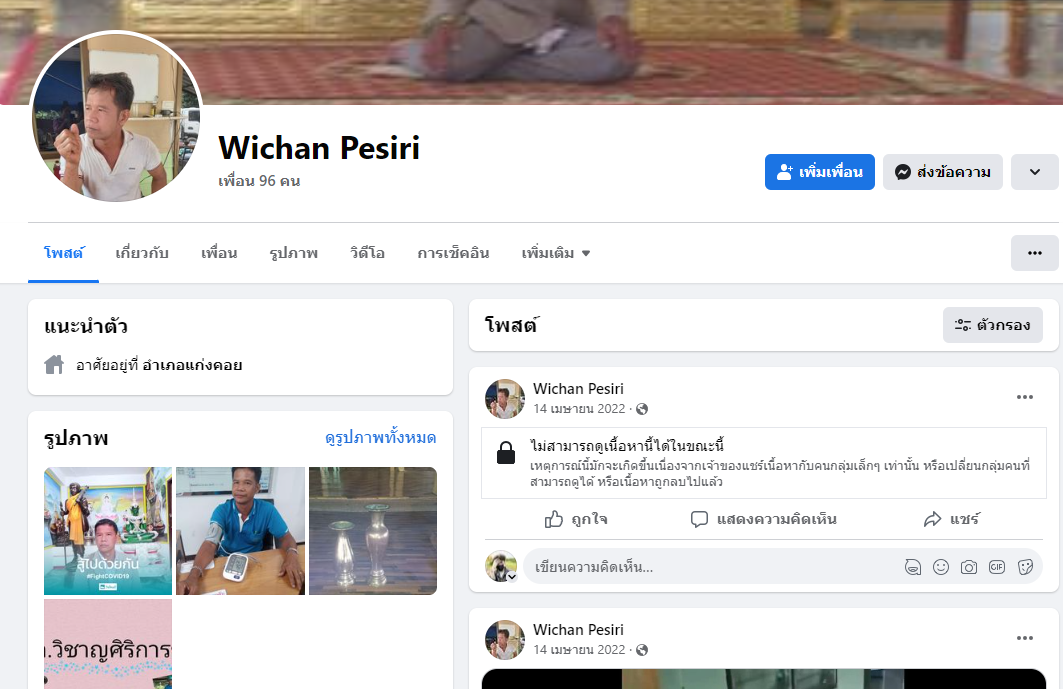Click author name on first post

[x=578, y=389]
